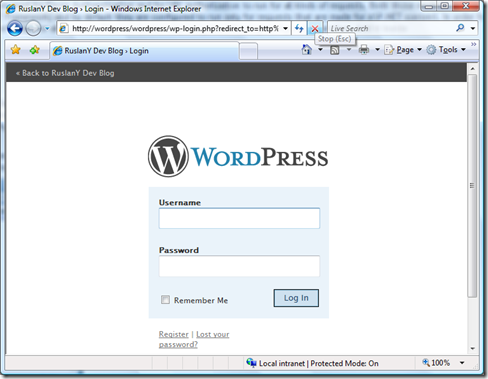
Task: Expand the address bar URL history dropdown
Action: click(286, 29)
